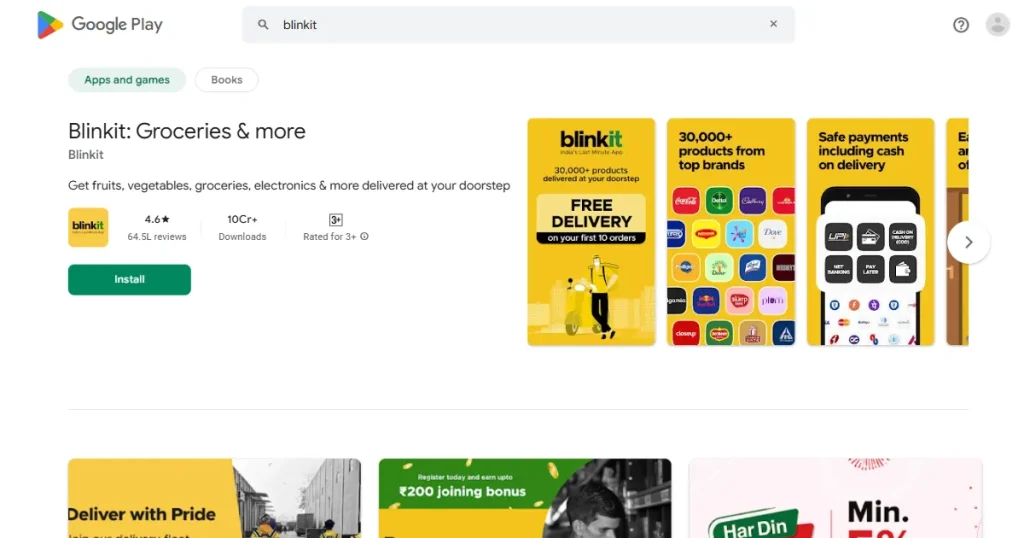Click the 3+ content rating badge

(x=336, y=219)
